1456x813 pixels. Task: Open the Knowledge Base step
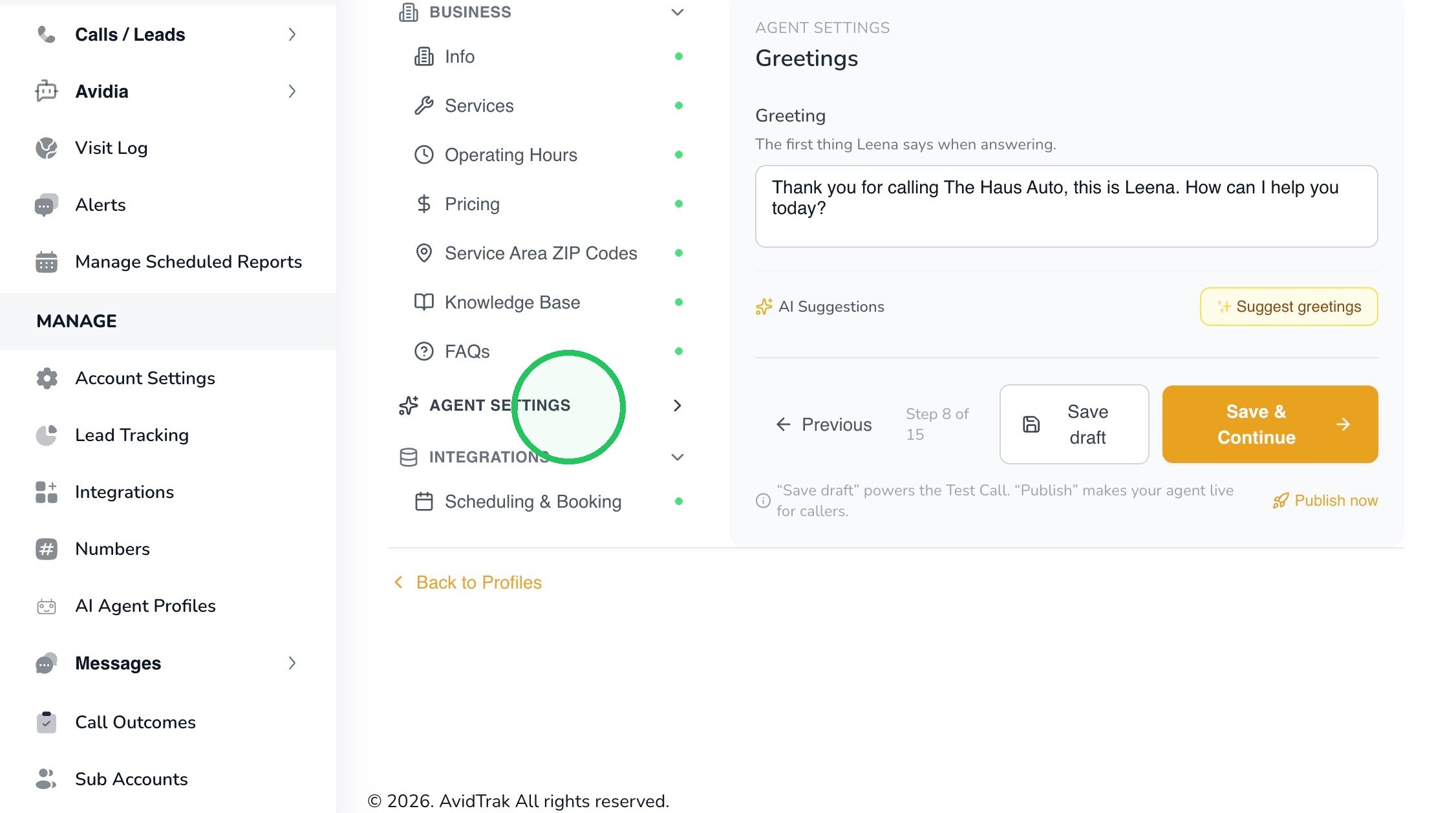tap(548, 302)
